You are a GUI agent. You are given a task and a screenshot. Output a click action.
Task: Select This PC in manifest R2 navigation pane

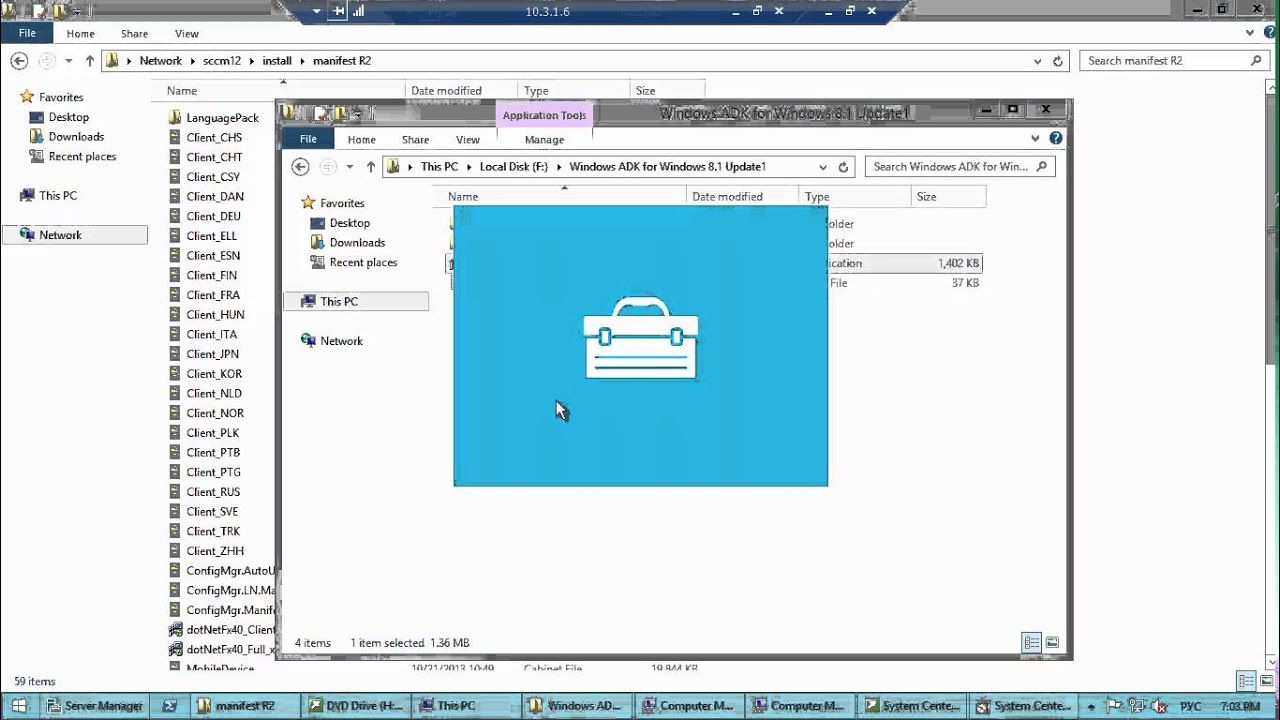pyautogui.click(x=58, y=196)
